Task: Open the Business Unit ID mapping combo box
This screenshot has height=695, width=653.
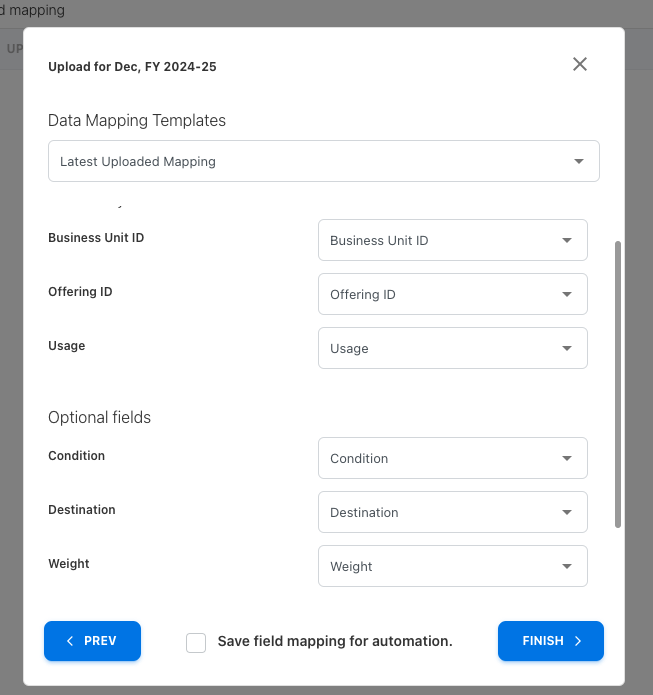Action: 440,241
